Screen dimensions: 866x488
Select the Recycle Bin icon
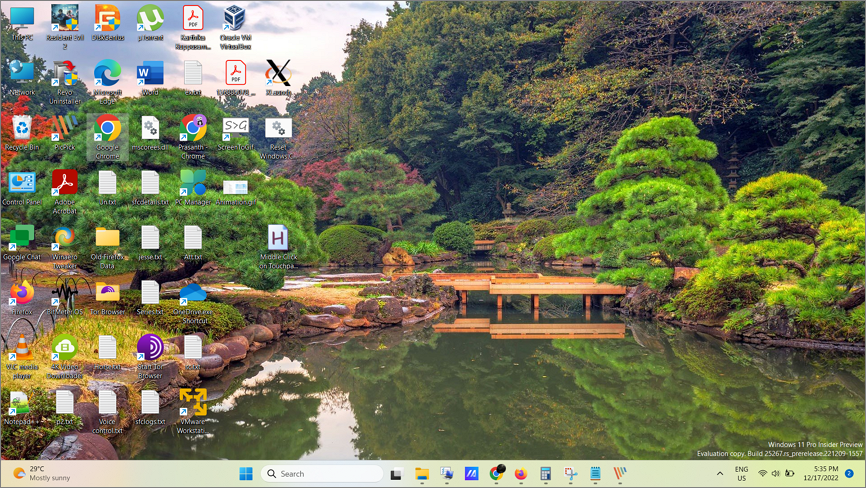(22, 133)
